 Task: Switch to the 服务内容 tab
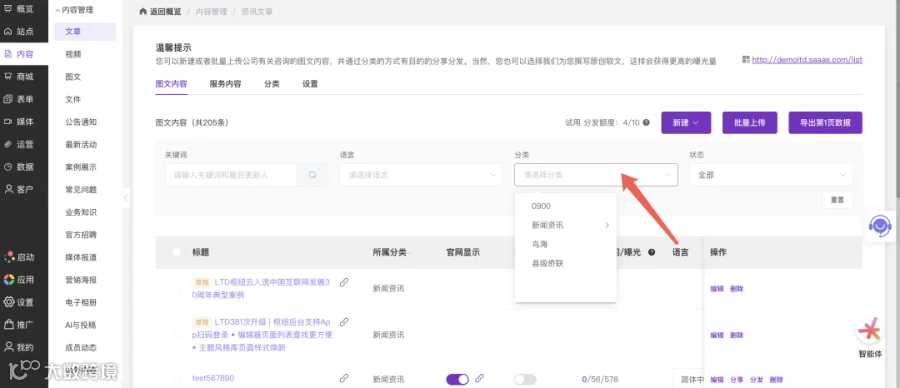pyautogui.click(x=225, y=84)
